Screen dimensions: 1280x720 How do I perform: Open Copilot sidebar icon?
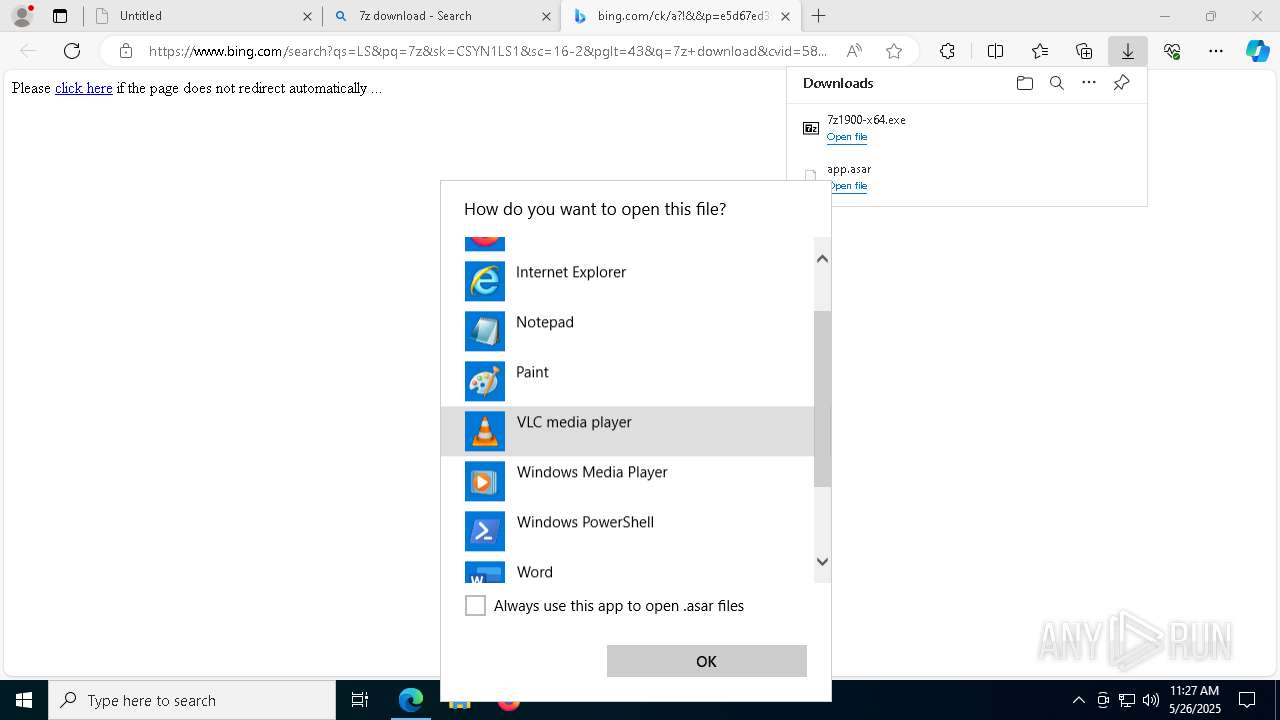pos(1258,51)
